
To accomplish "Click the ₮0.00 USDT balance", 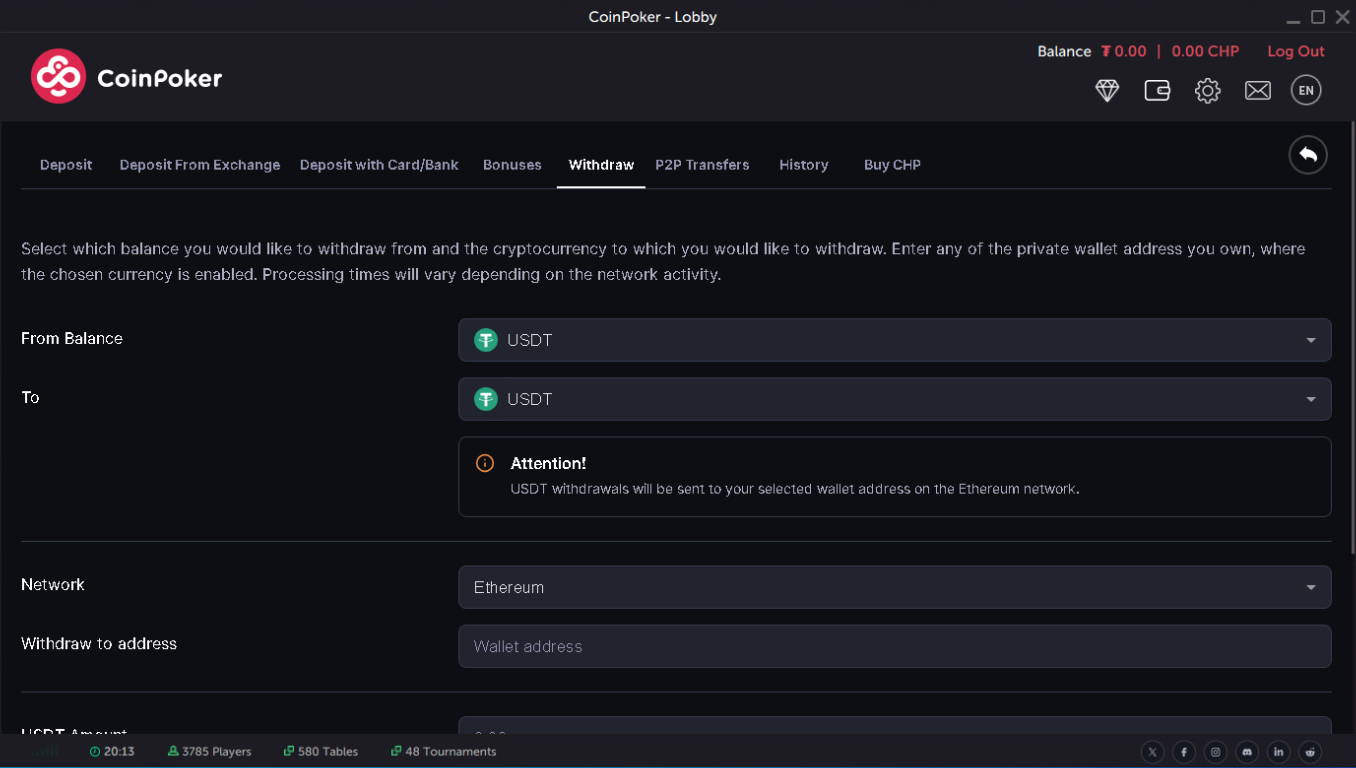I will [1124, 51].
